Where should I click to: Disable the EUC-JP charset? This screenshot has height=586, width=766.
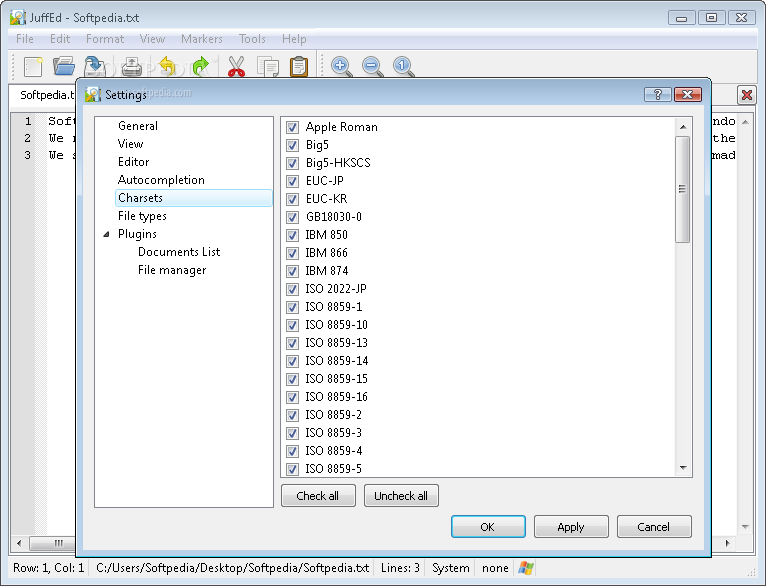click(x=292, y=182)
